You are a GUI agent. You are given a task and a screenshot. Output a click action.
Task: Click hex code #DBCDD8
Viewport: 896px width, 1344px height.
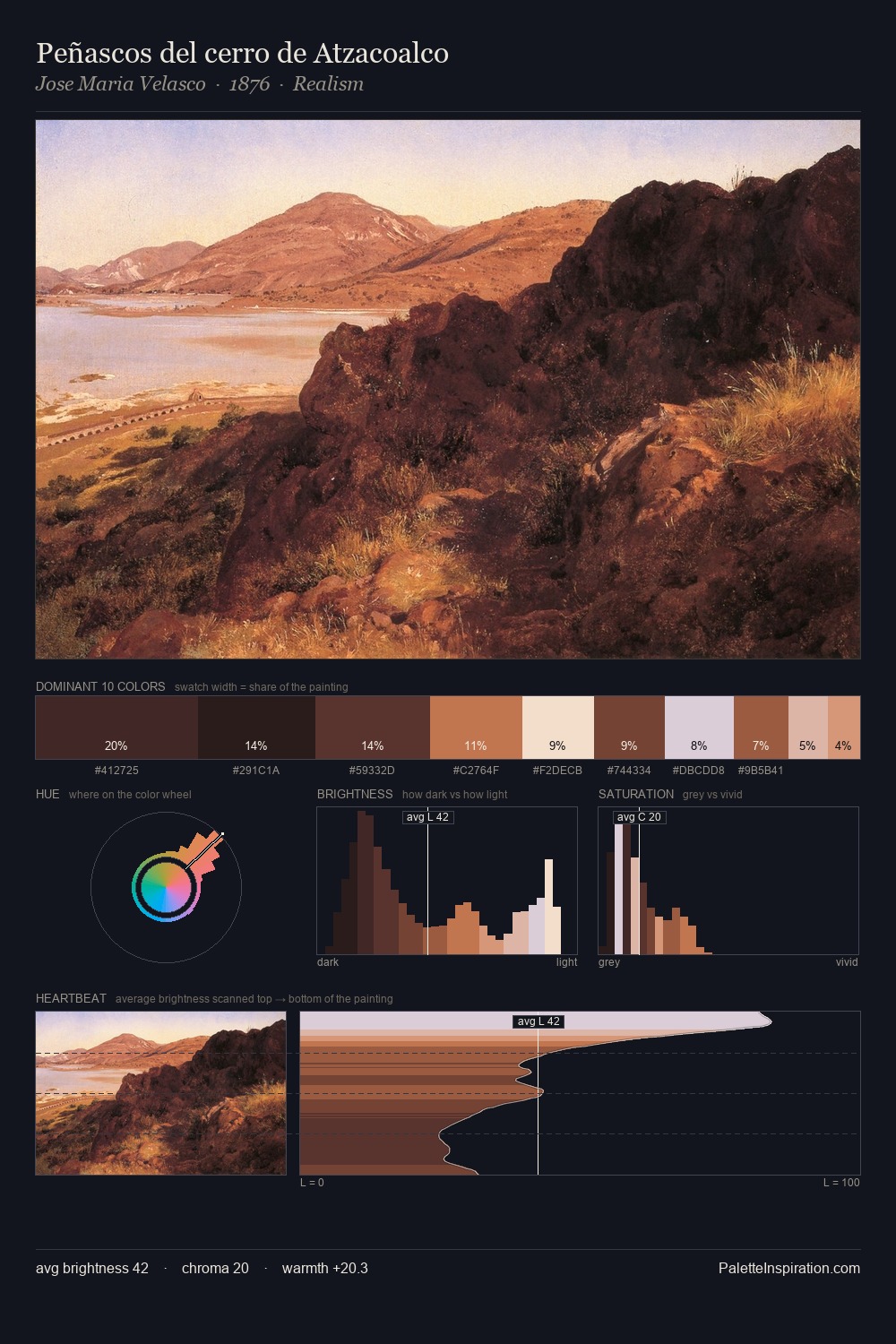(x=698, y=771)
